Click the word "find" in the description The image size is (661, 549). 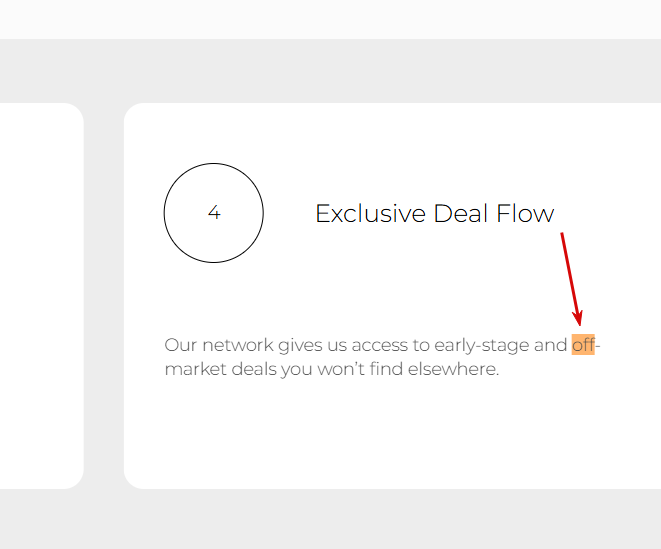386,369
